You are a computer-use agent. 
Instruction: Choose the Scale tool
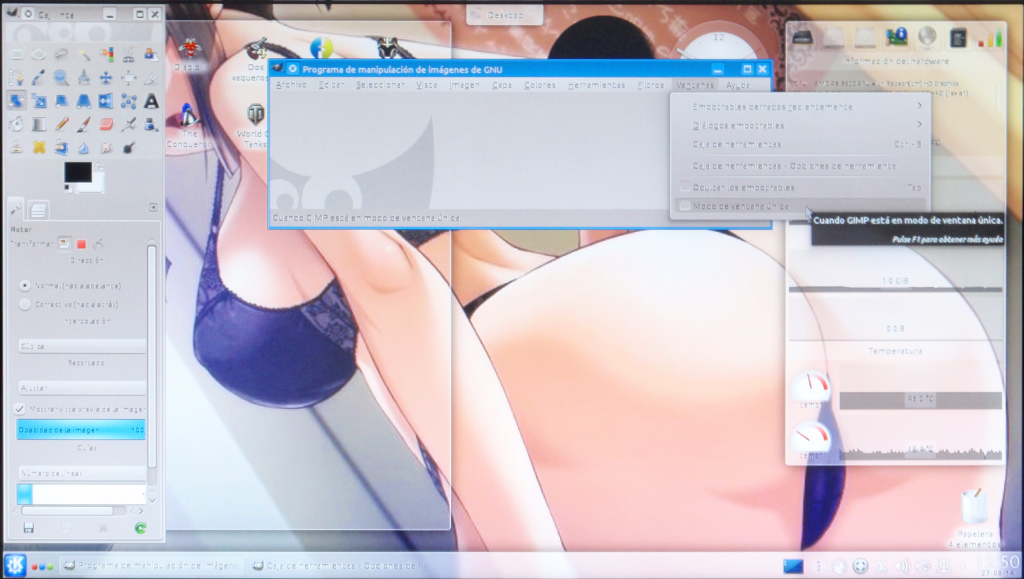click(39, 101)
